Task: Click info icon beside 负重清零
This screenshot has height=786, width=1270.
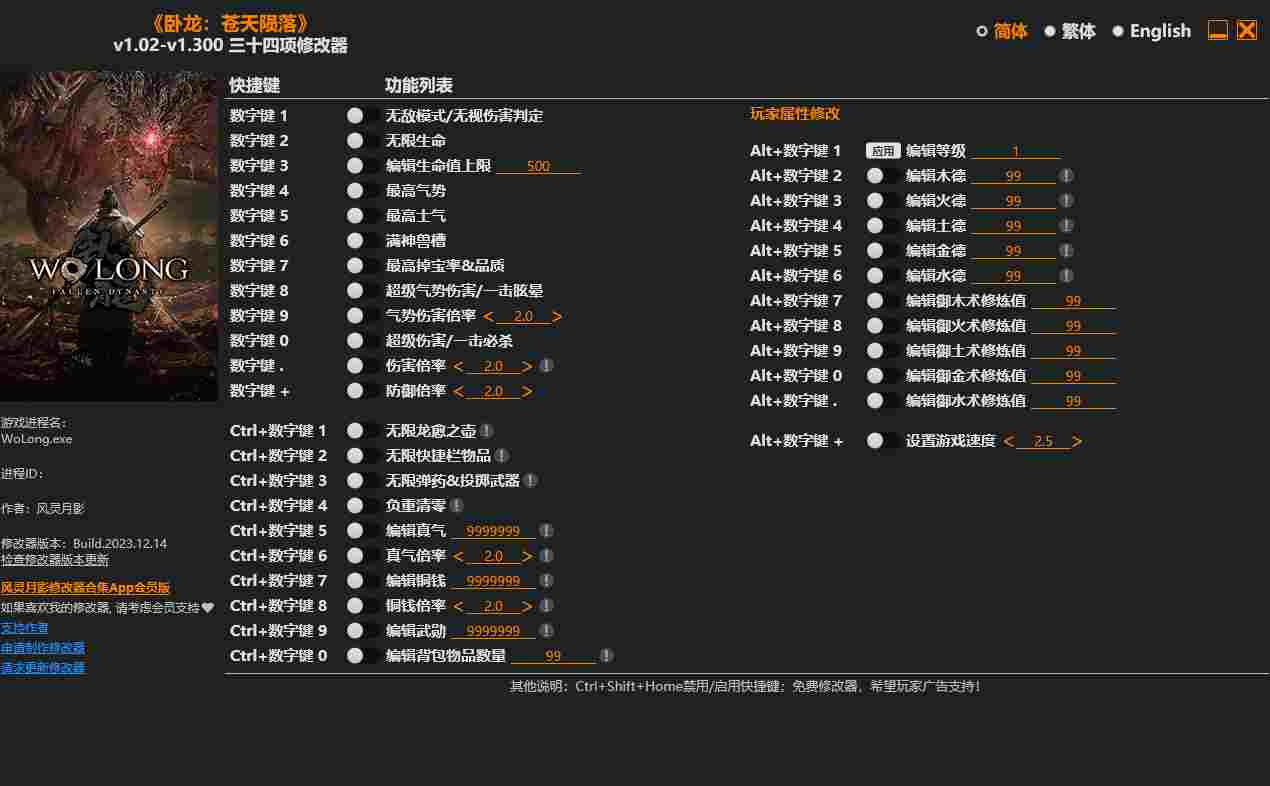Action: pyautogui.click(x=456, y=506)
